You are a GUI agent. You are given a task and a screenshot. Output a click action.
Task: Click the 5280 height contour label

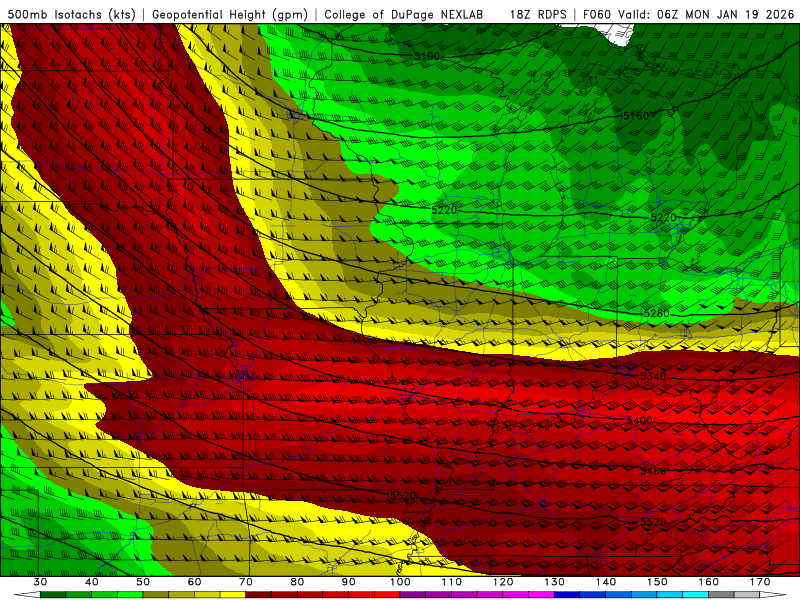pyautogui.click(x=656, y=313)
